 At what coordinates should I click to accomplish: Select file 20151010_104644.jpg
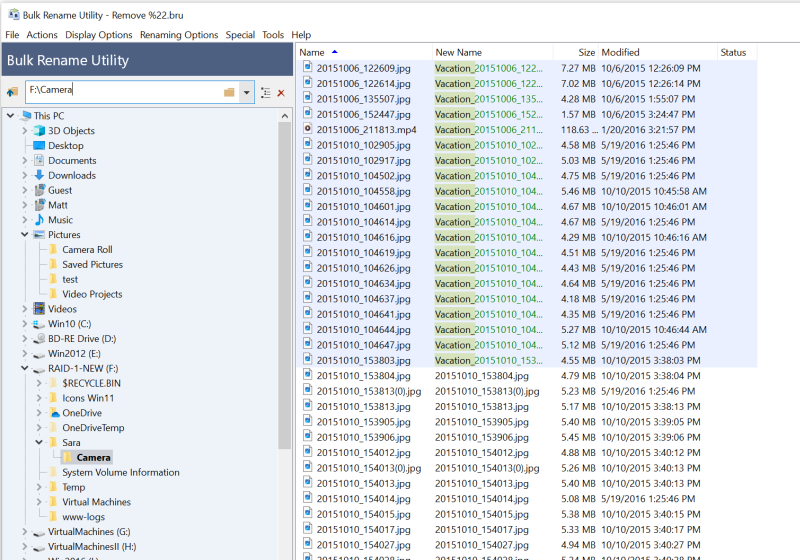(363, 329)
